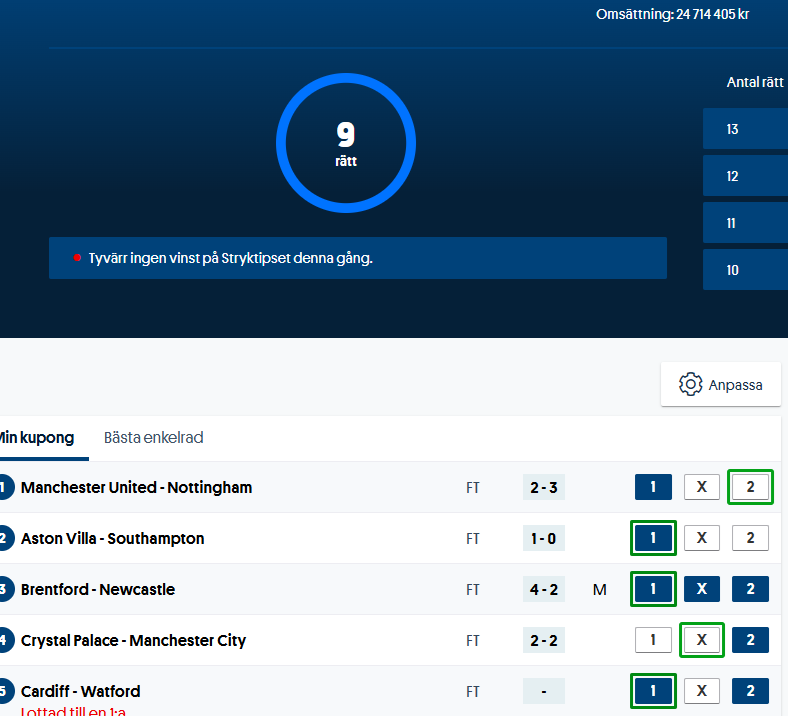Open the Crystal Palace - Manchester City match
Screen dimensions: 788x716
point(133,640)
